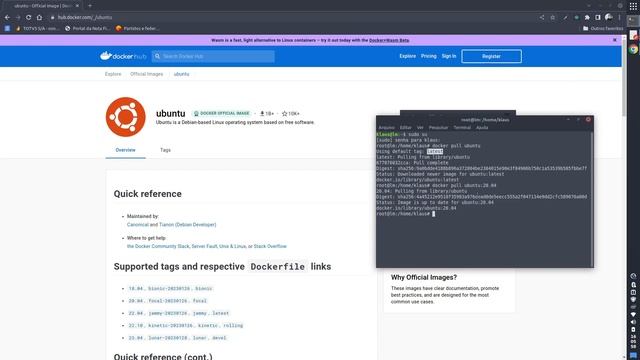Open the 22.04 jammy latest Dockerfile link

coord(179,313)
